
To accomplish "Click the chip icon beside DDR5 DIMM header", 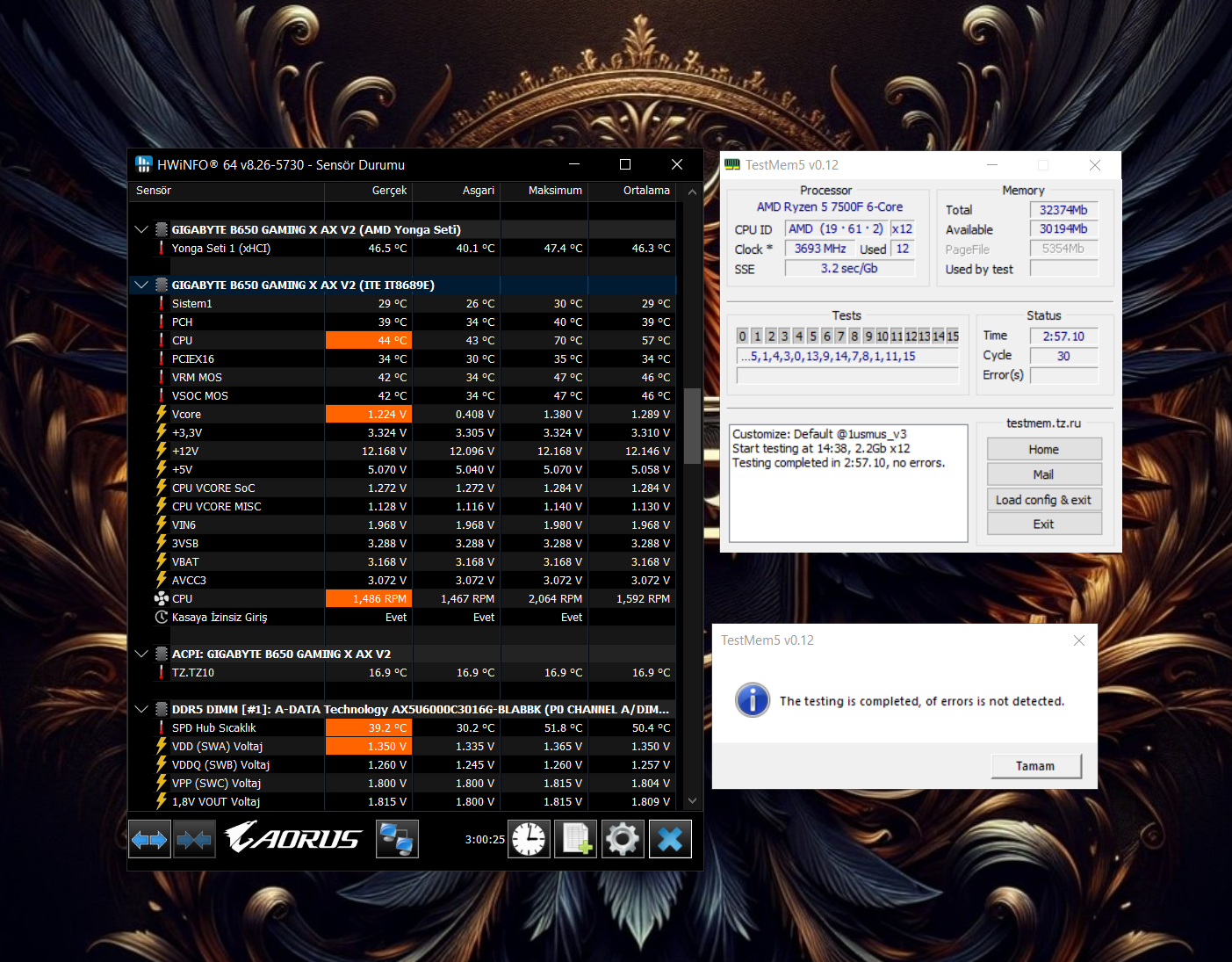I will click(x=162, y=709).
